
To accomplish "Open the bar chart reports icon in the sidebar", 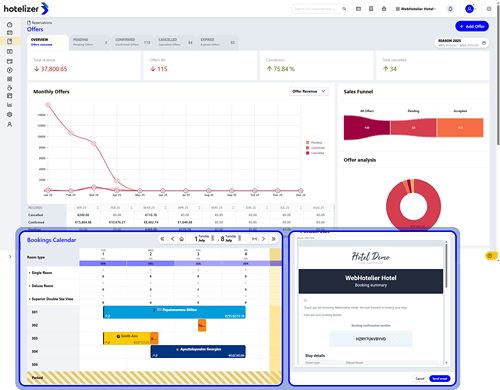I will [10, 105].
